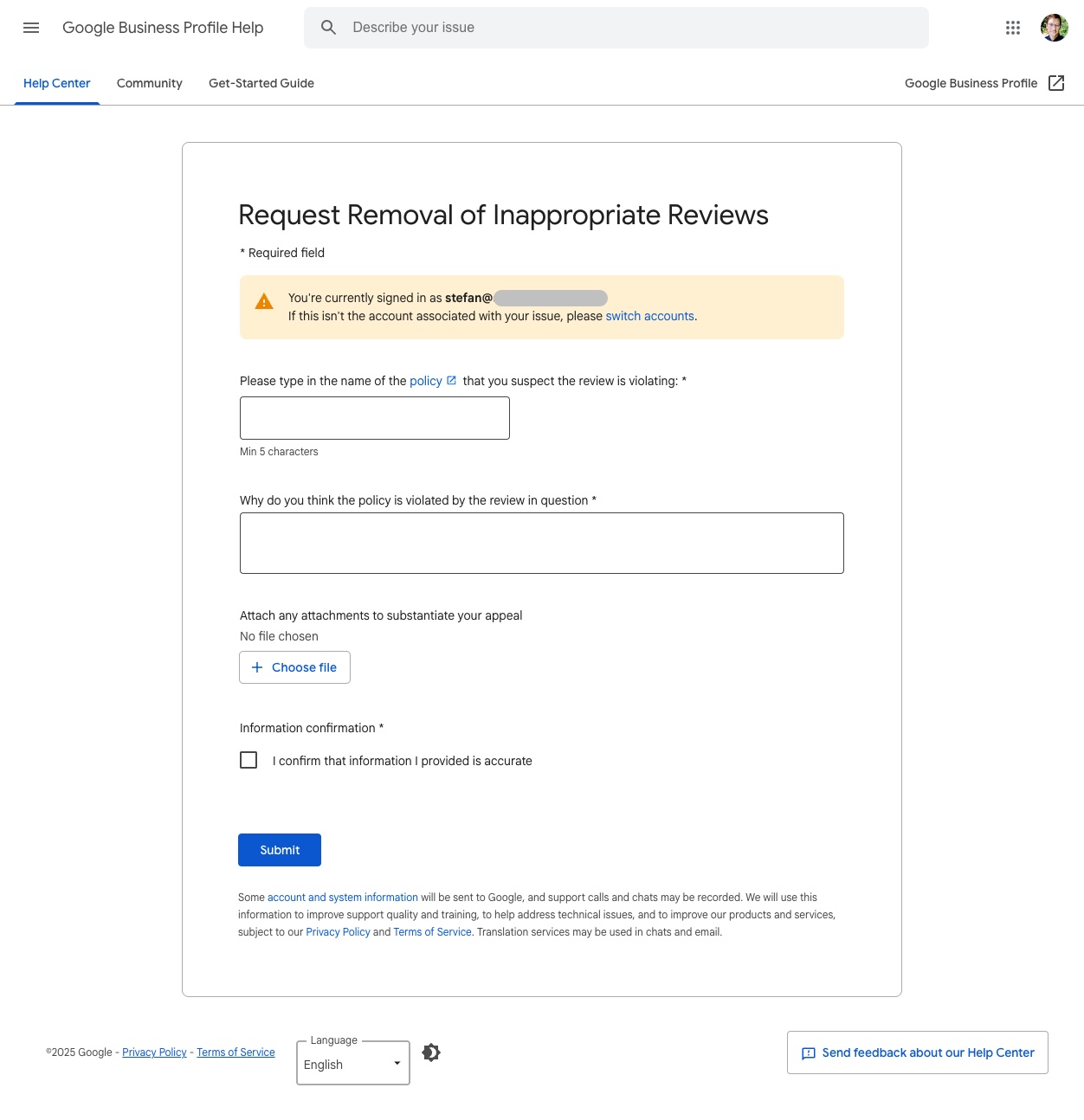Open the account profile avatar

(x=1055, y=28)
